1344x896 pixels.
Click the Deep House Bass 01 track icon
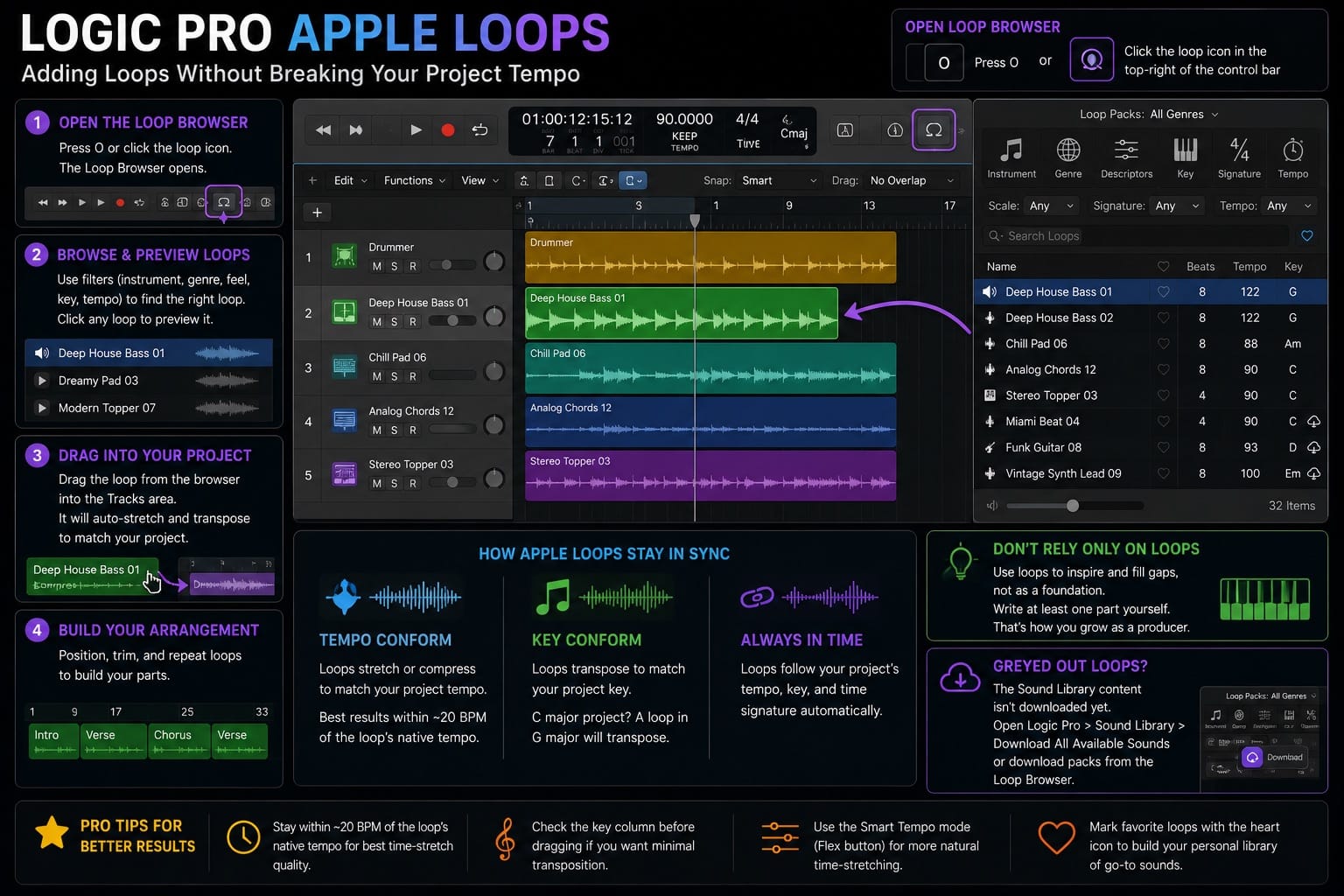coord(344,311)
